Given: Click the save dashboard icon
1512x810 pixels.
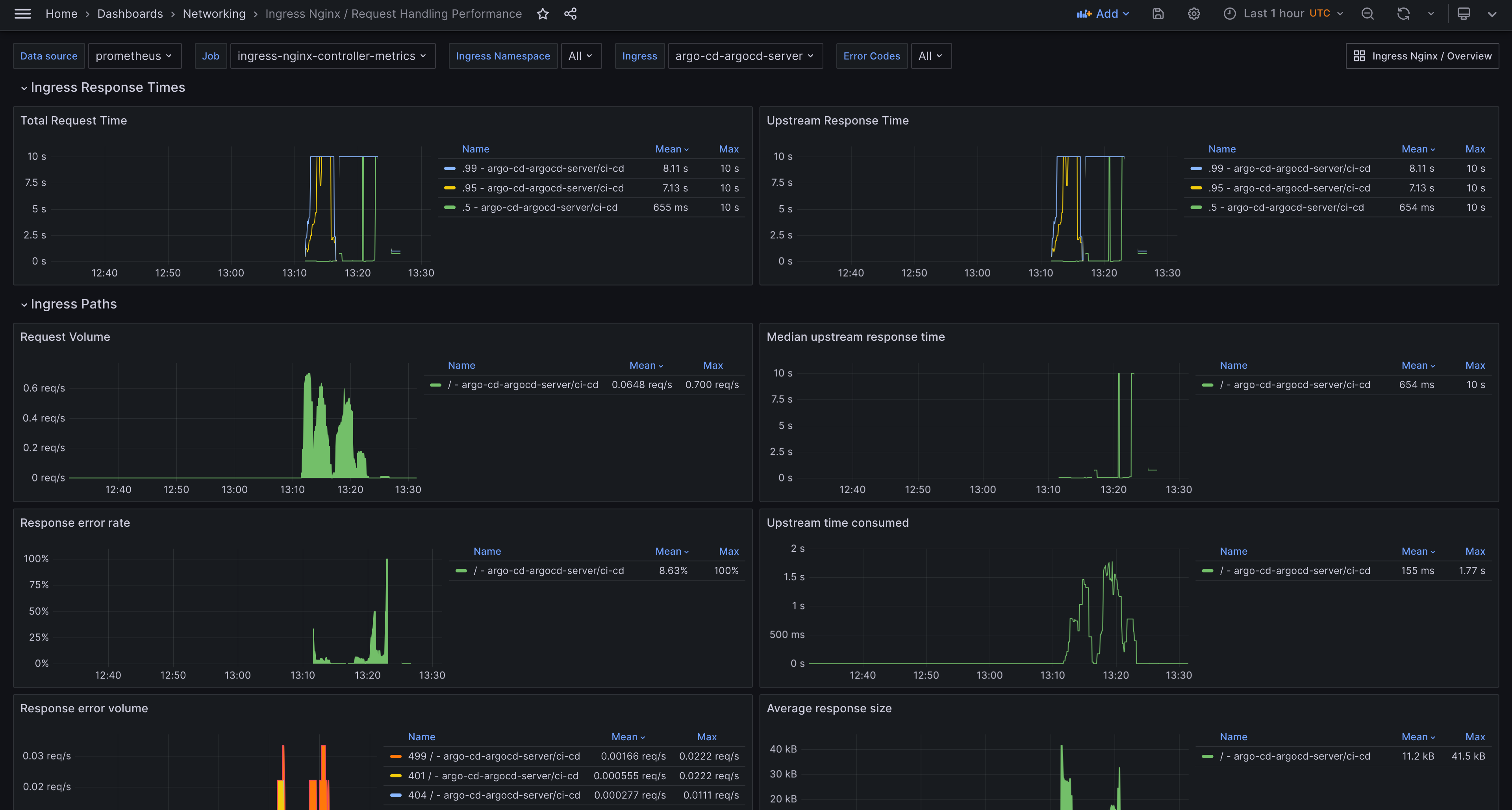Looking at the screenshot, I should point(1158,13).
